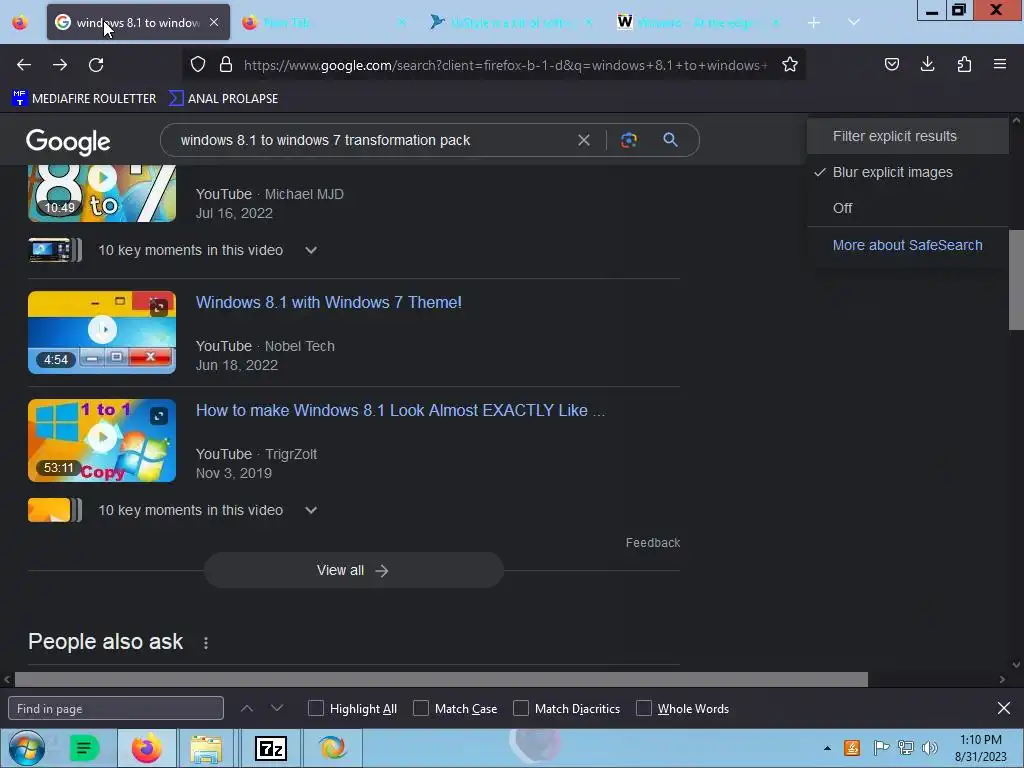This screenshot has height=768, width=1024.
Task: Open Action Center flag in tray
Action: (881, 748)
